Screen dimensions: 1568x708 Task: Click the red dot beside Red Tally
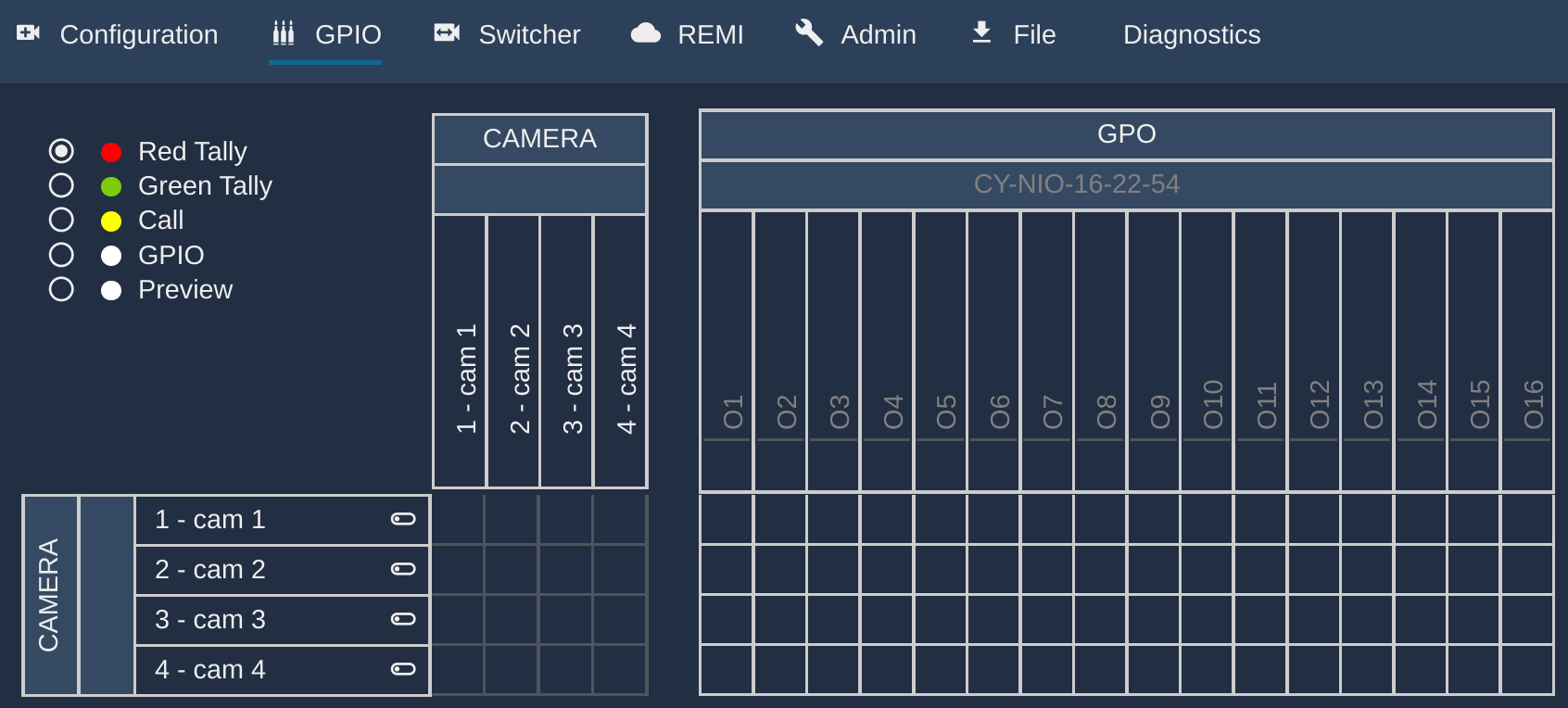(111, 152)
